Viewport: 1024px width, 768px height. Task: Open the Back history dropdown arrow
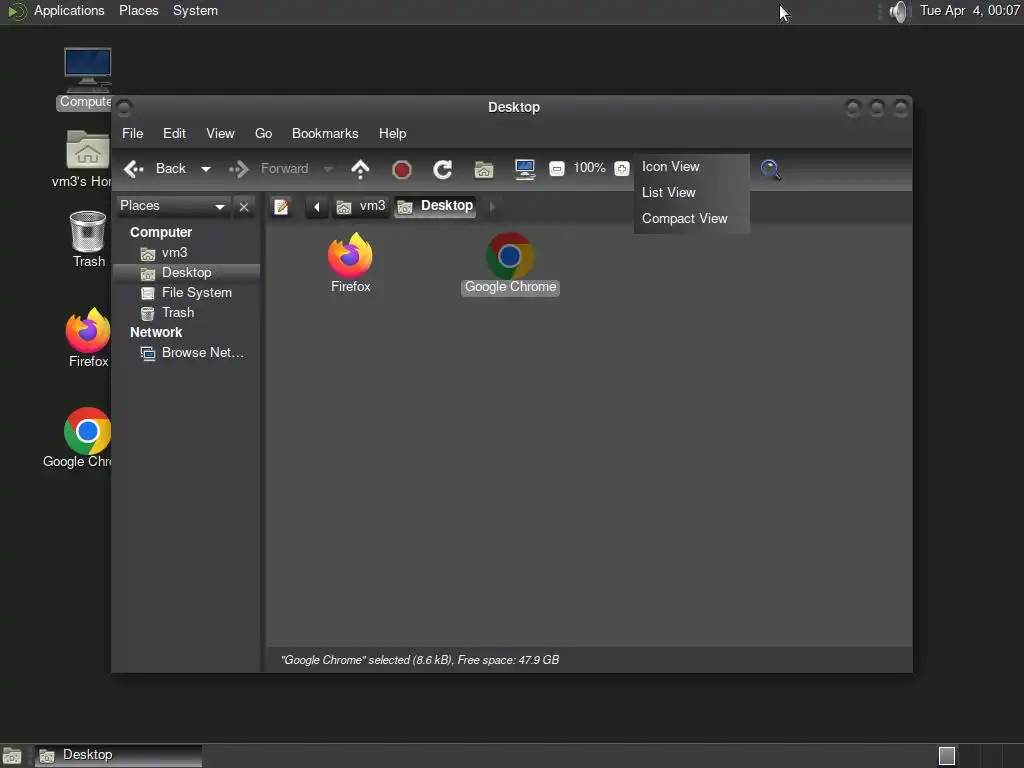coord(206,169)
